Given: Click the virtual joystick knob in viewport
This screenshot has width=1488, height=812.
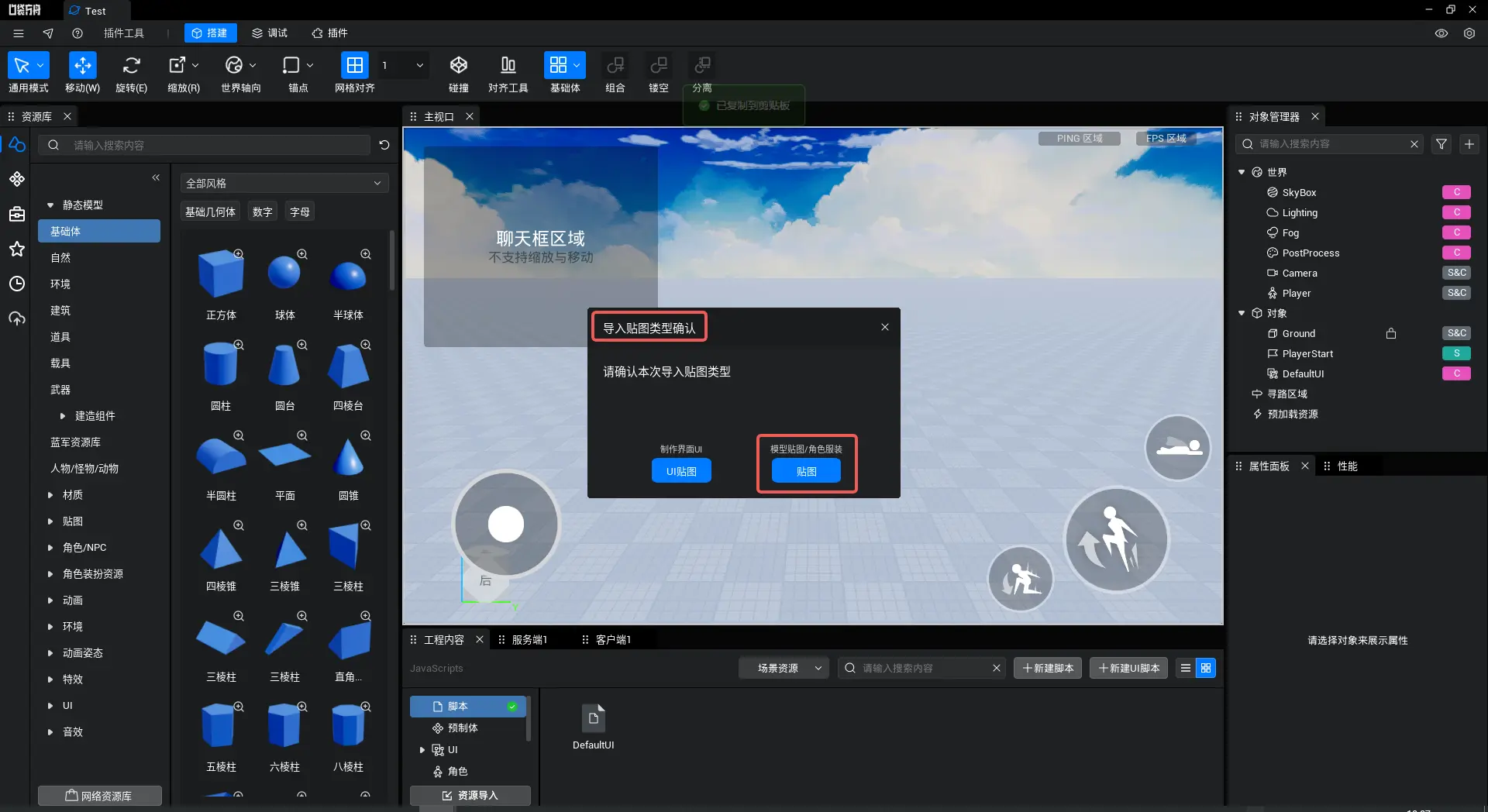Looking at the screenshot, I should point(506,525).
